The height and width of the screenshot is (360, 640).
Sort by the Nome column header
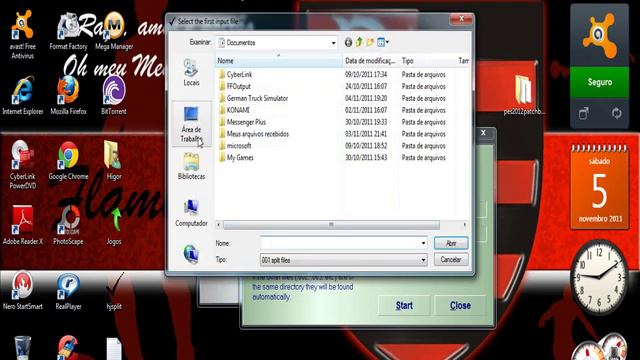tap(278, 61)
